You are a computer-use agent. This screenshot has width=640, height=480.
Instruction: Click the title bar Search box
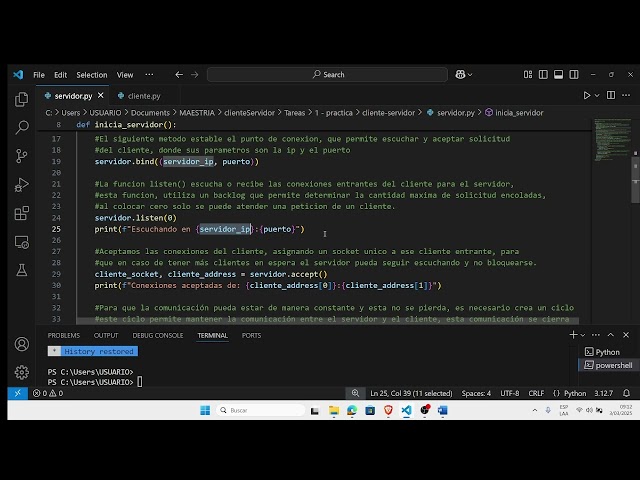click(x=327, y=75)
